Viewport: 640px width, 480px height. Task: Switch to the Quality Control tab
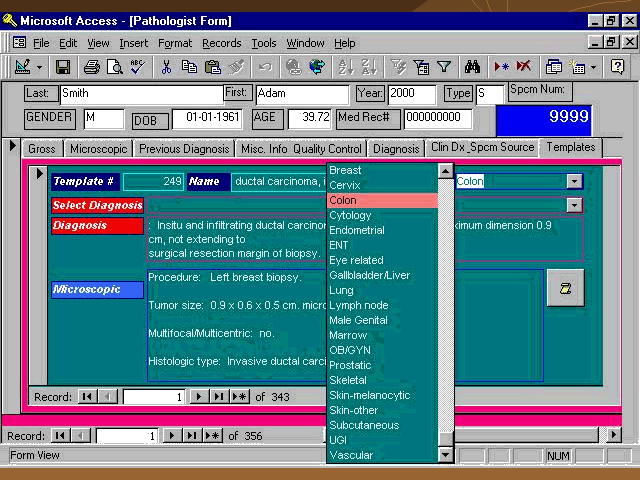point(328,149)
